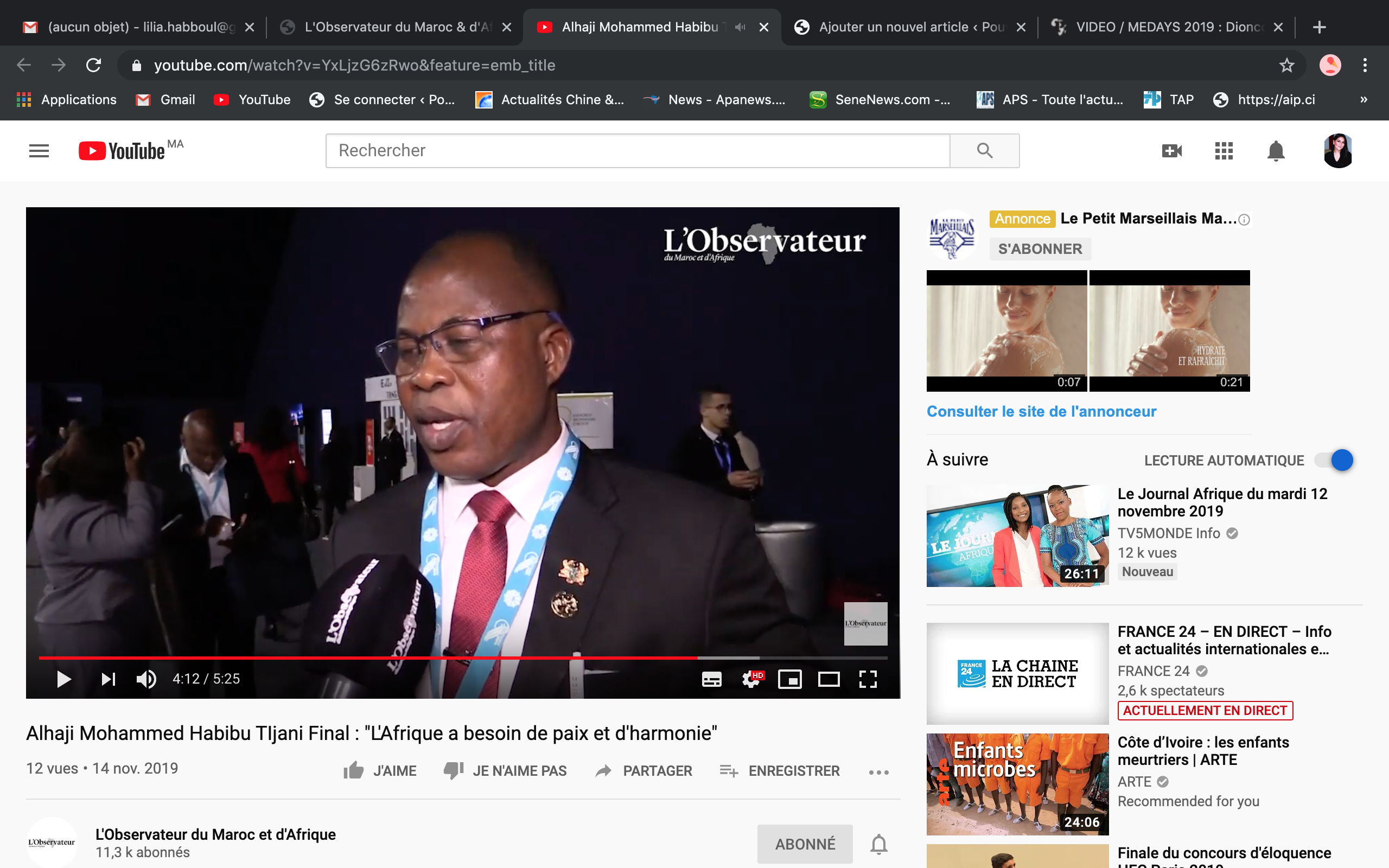Share the video via PARTAGER
The image size is (1389, 868).
tap(644, 771)
